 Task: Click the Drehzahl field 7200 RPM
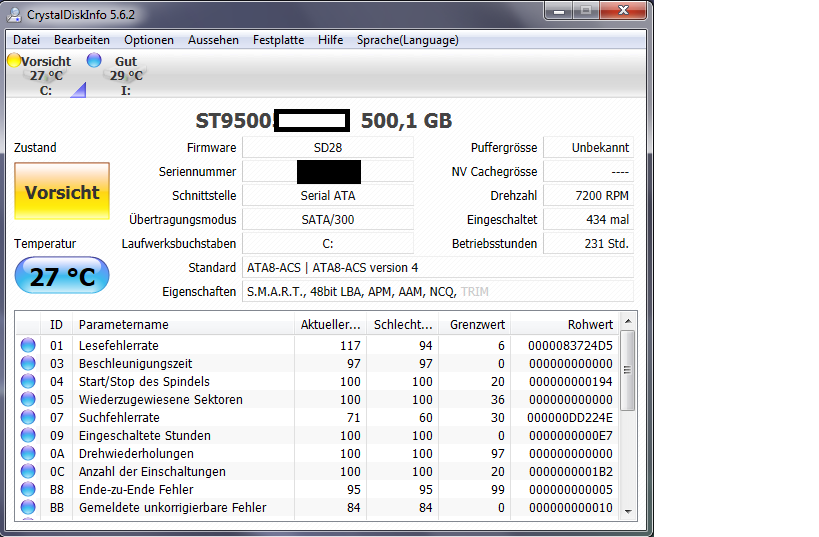coord(589,195)
